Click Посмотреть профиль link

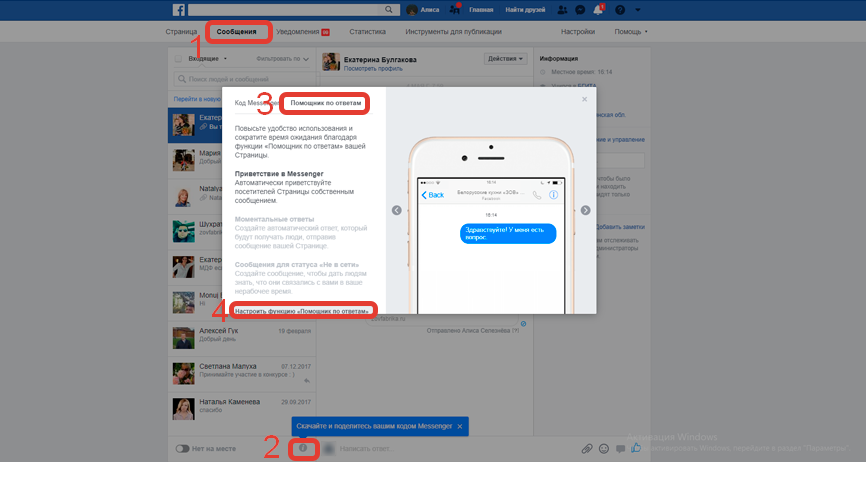click(x=373, y=68)
